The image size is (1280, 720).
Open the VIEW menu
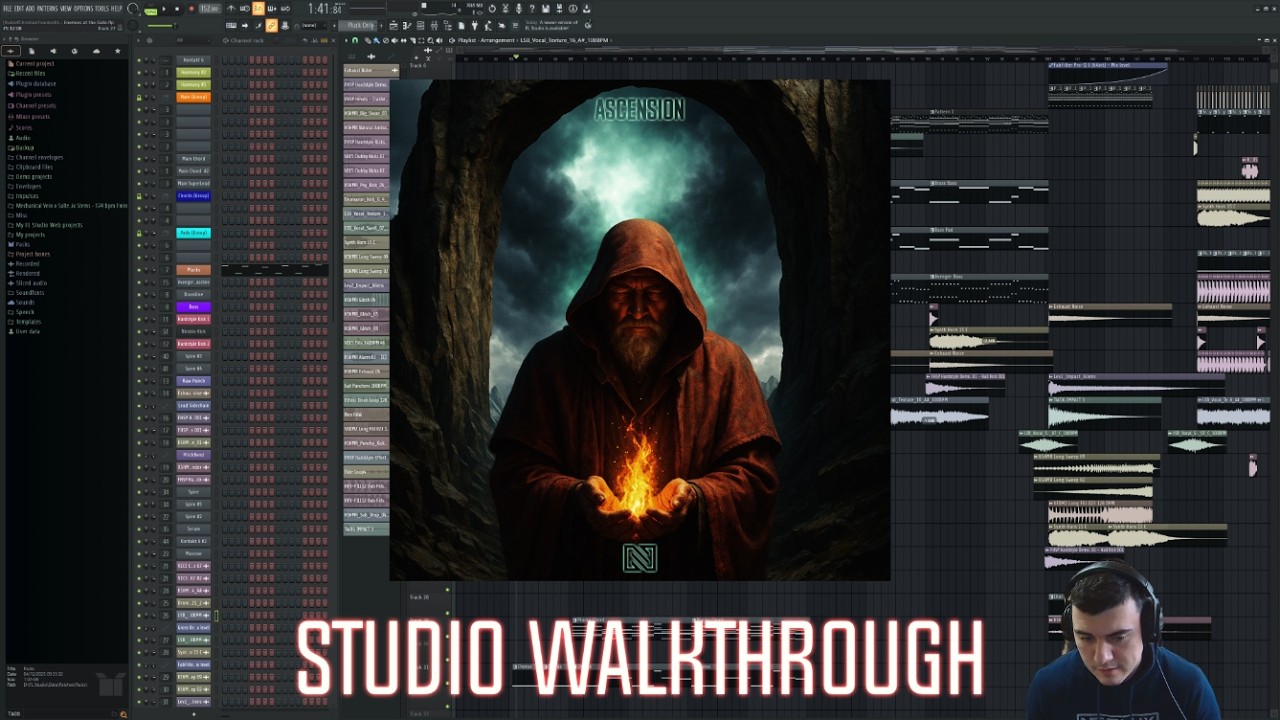click(66, 8)
